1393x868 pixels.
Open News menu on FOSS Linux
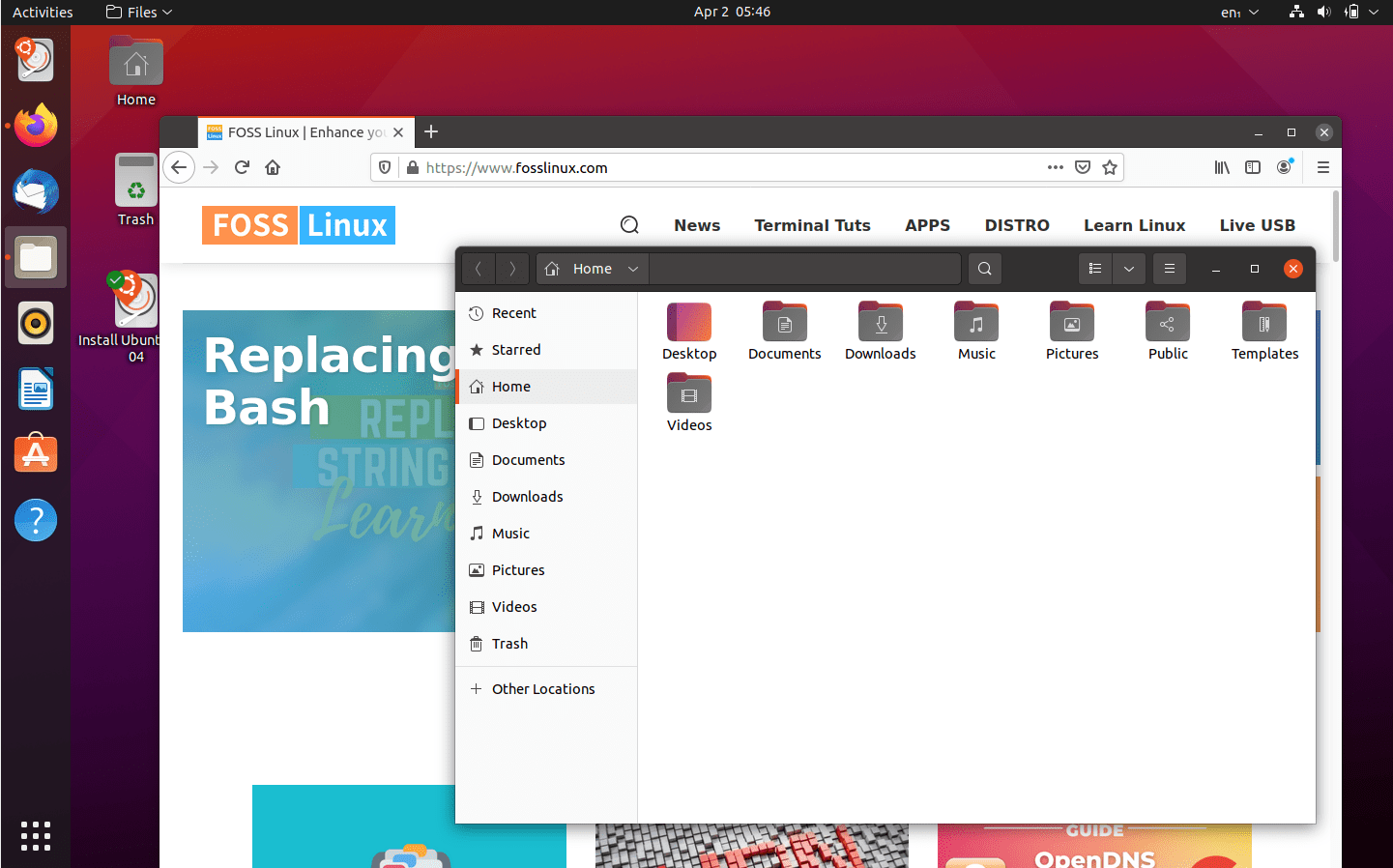coord(697,225)
